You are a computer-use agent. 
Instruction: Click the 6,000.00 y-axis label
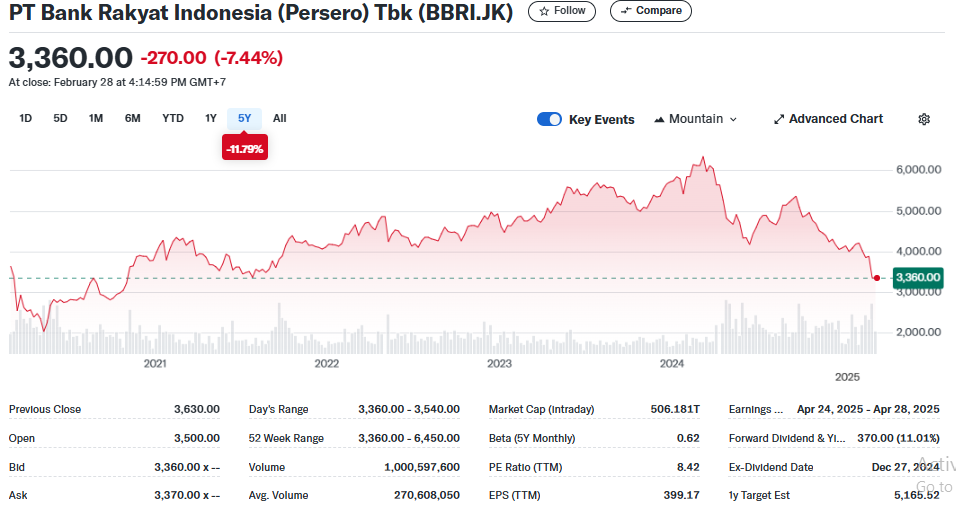(x=919, y=169)
